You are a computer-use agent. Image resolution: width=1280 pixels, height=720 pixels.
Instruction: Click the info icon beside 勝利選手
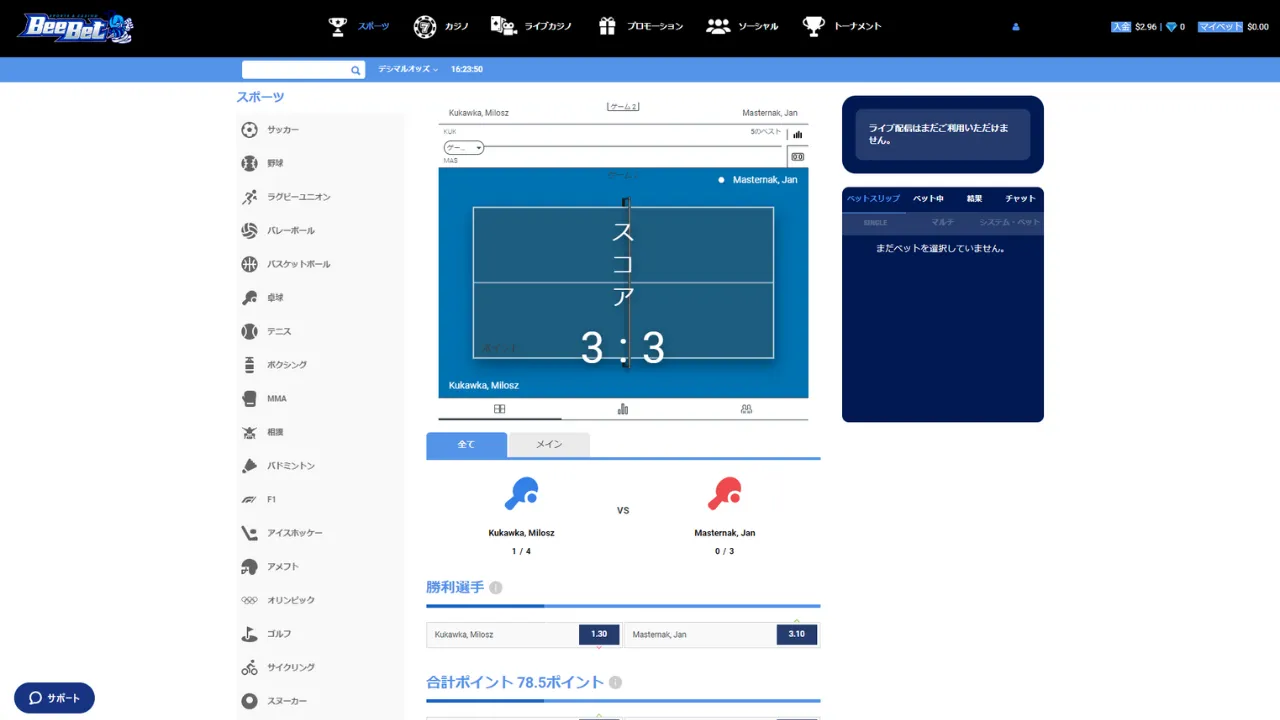[x=496, y=588]
